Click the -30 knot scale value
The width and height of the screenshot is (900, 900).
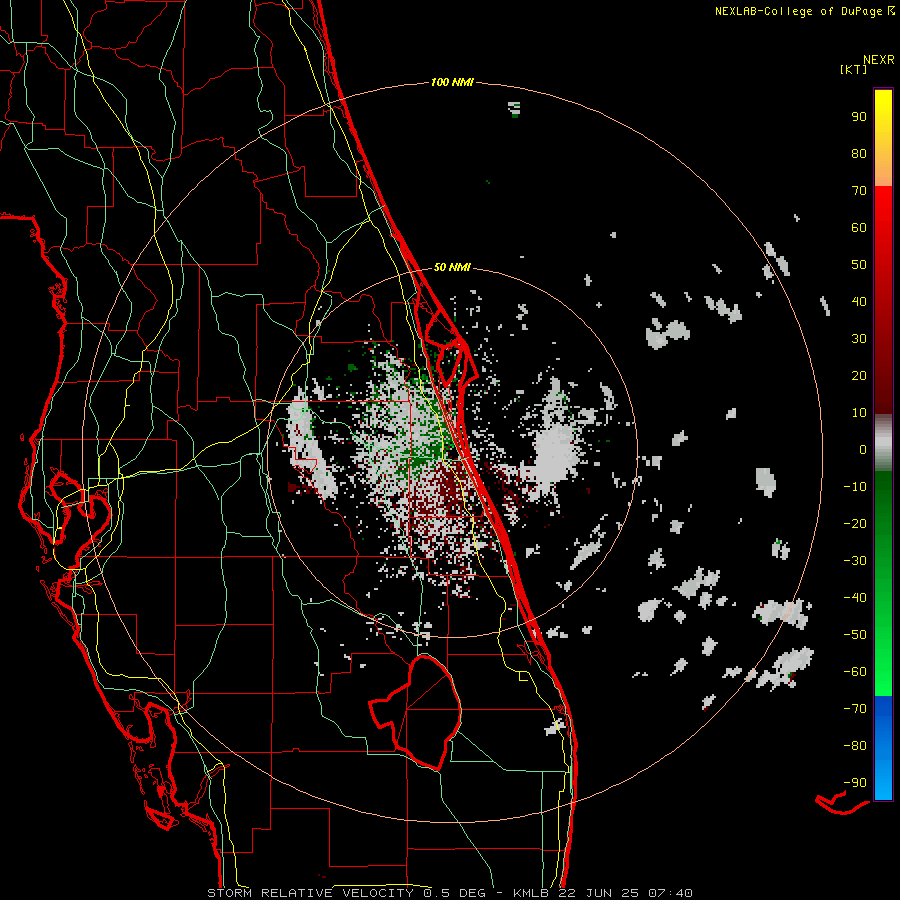coord(855,561)
